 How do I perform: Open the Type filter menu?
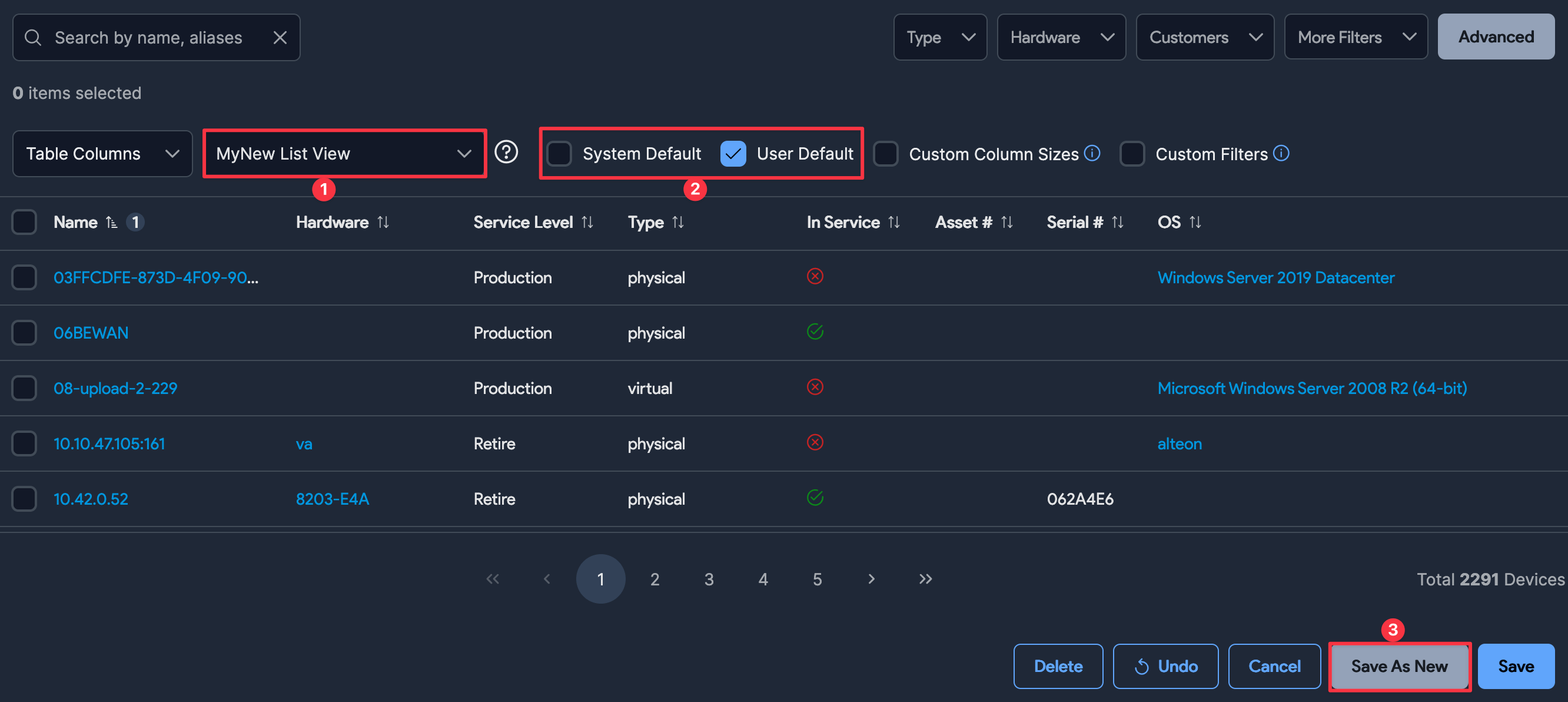(939, 37)
